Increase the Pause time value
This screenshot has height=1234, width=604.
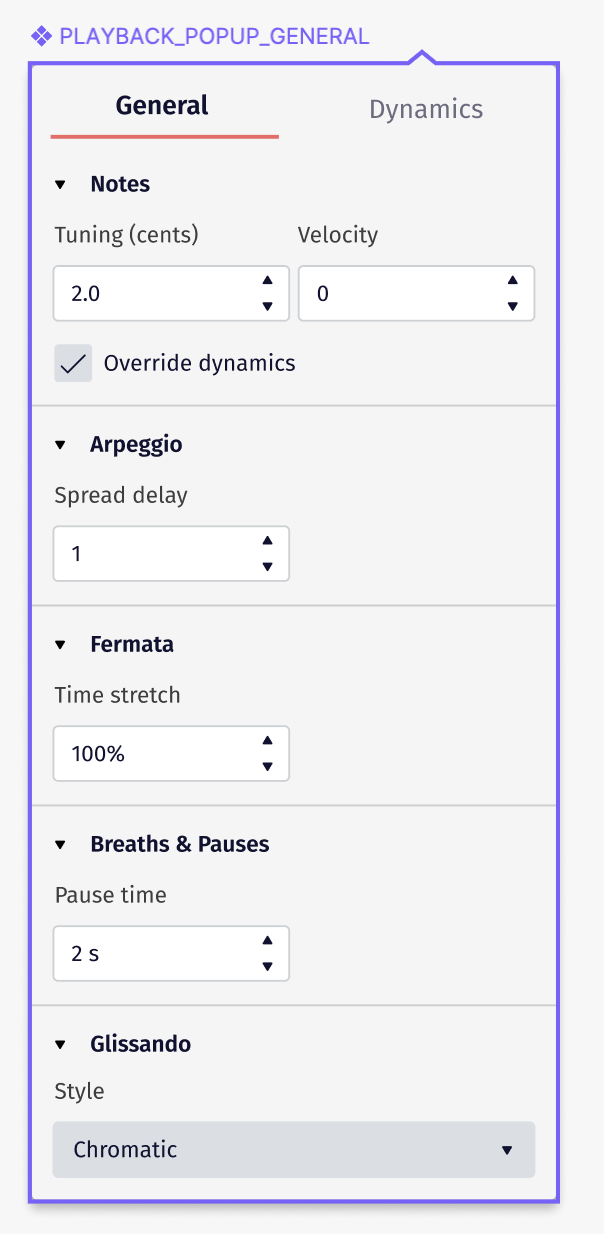click(x=266, y=941)
